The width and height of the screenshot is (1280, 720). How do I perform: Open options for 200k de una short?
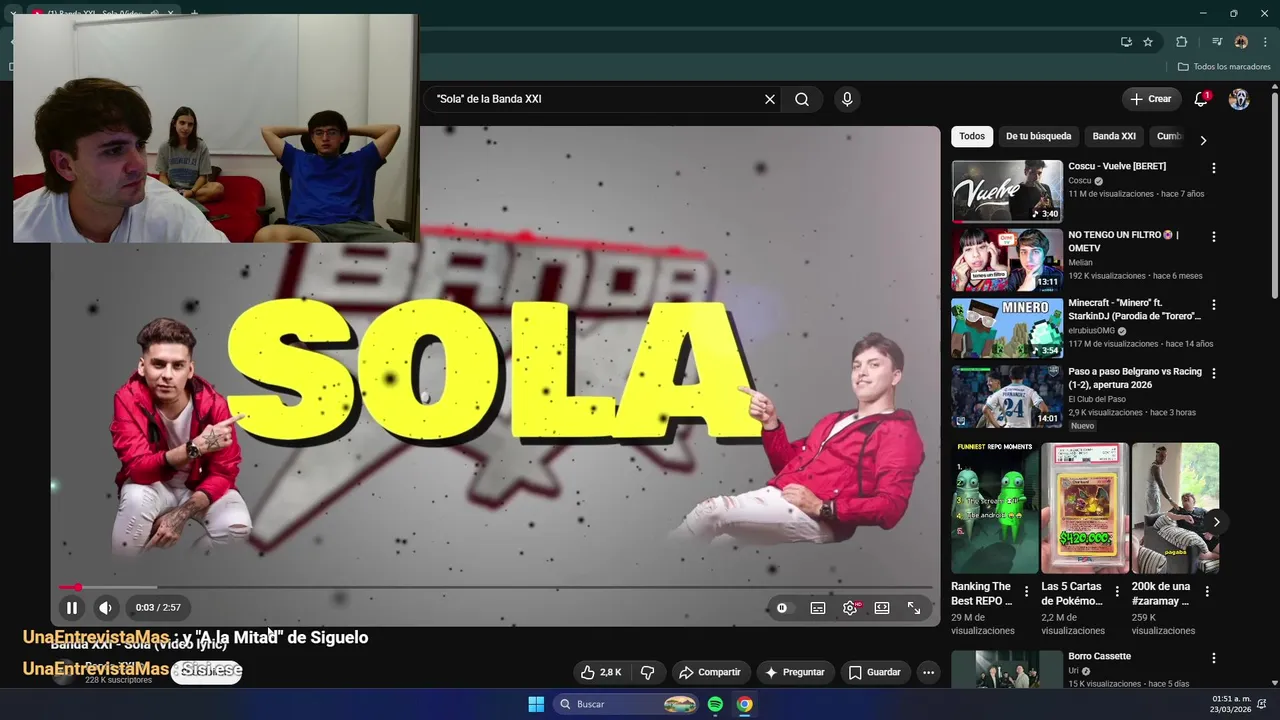click(1207, 591)
